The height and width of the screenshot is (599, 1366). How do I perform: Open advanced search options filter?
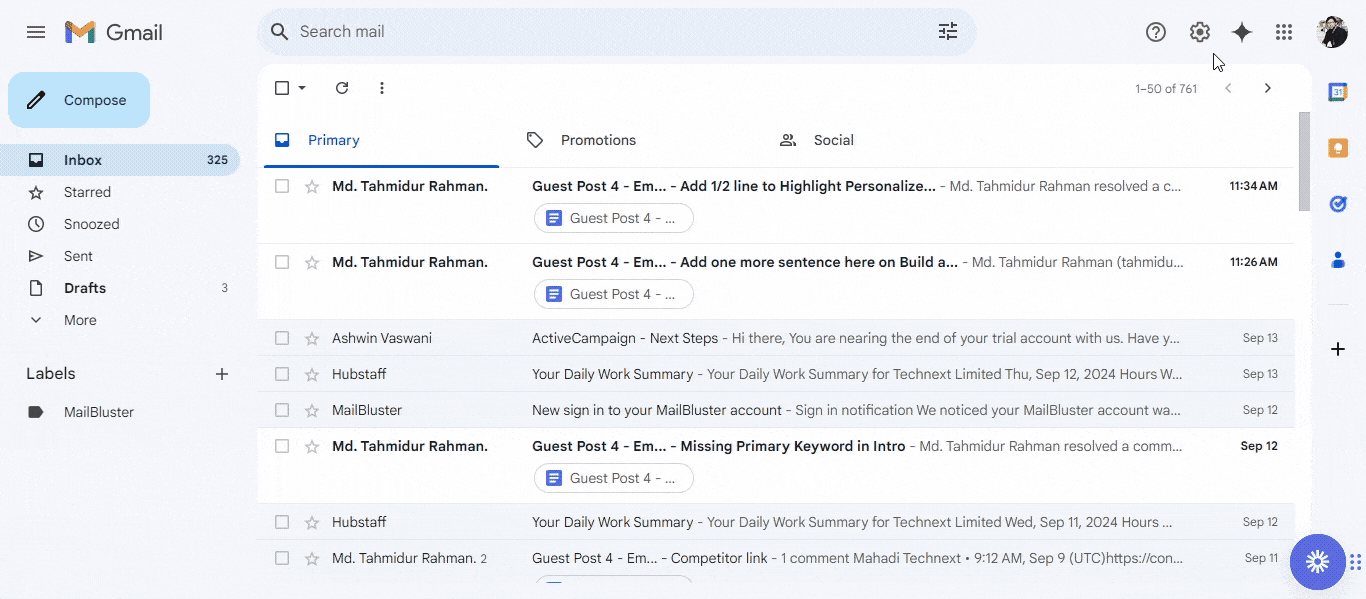(947, 31)
